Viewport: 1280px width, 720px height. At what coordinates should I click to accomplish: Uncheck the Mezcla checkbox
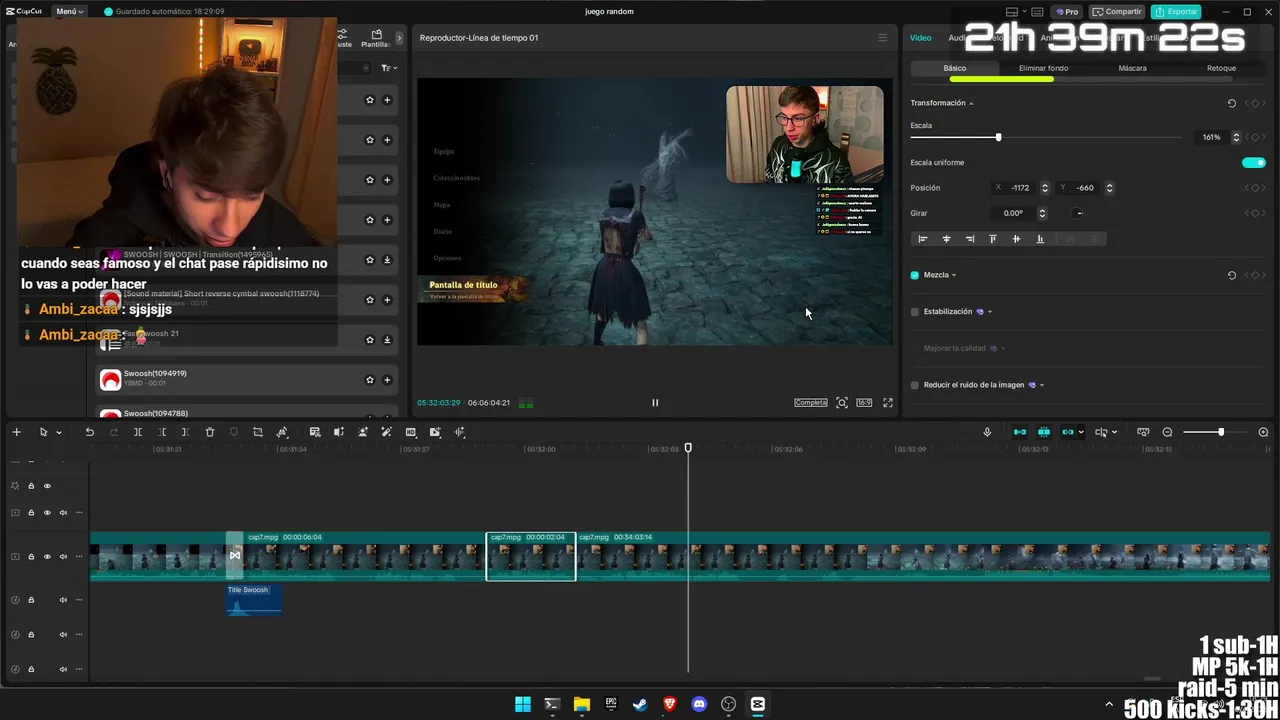point(915,275)
